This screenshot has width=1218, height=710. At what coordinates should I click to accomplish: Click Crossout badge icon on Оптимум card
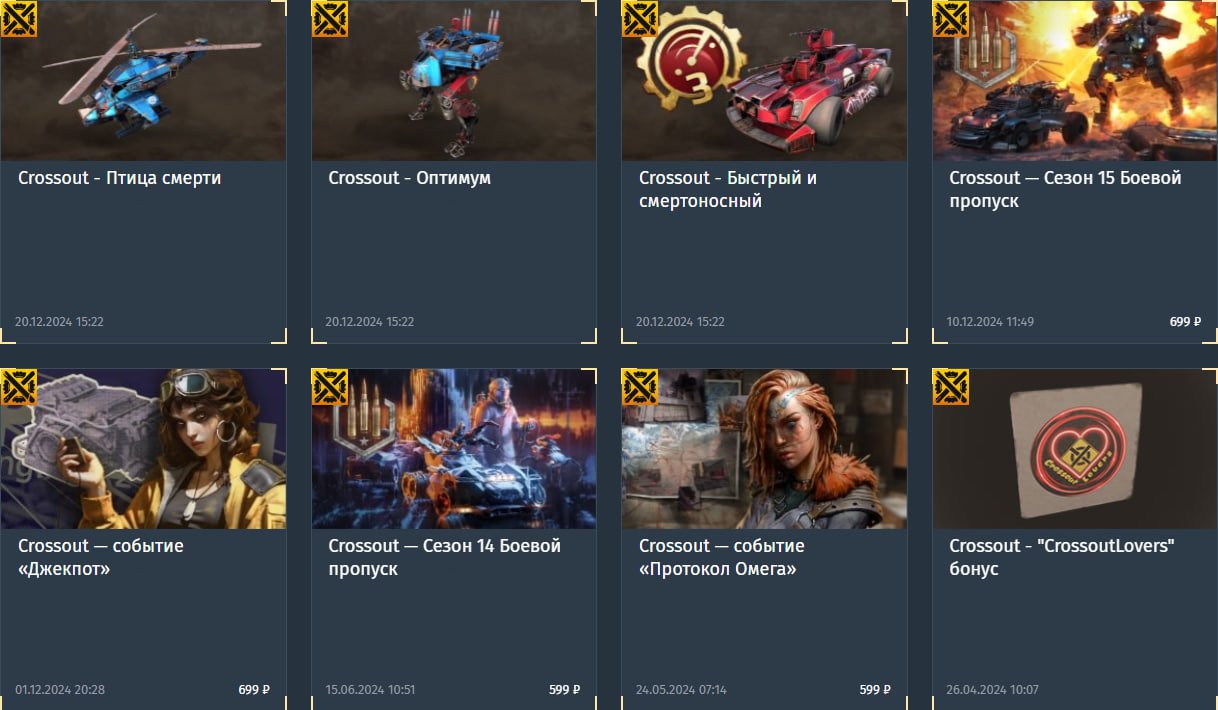point(329,18)
